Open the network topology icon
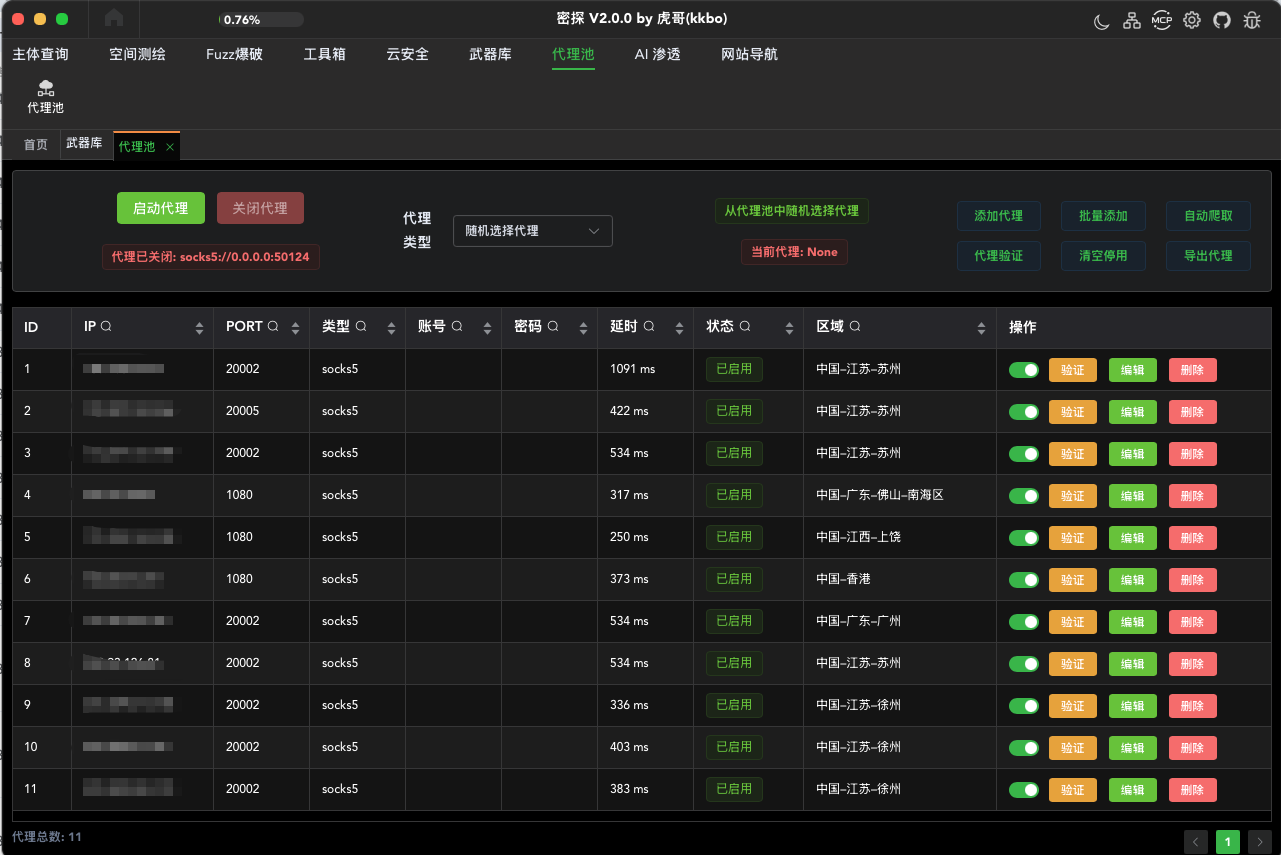The image size is (1281, 855). (1131, 20)
